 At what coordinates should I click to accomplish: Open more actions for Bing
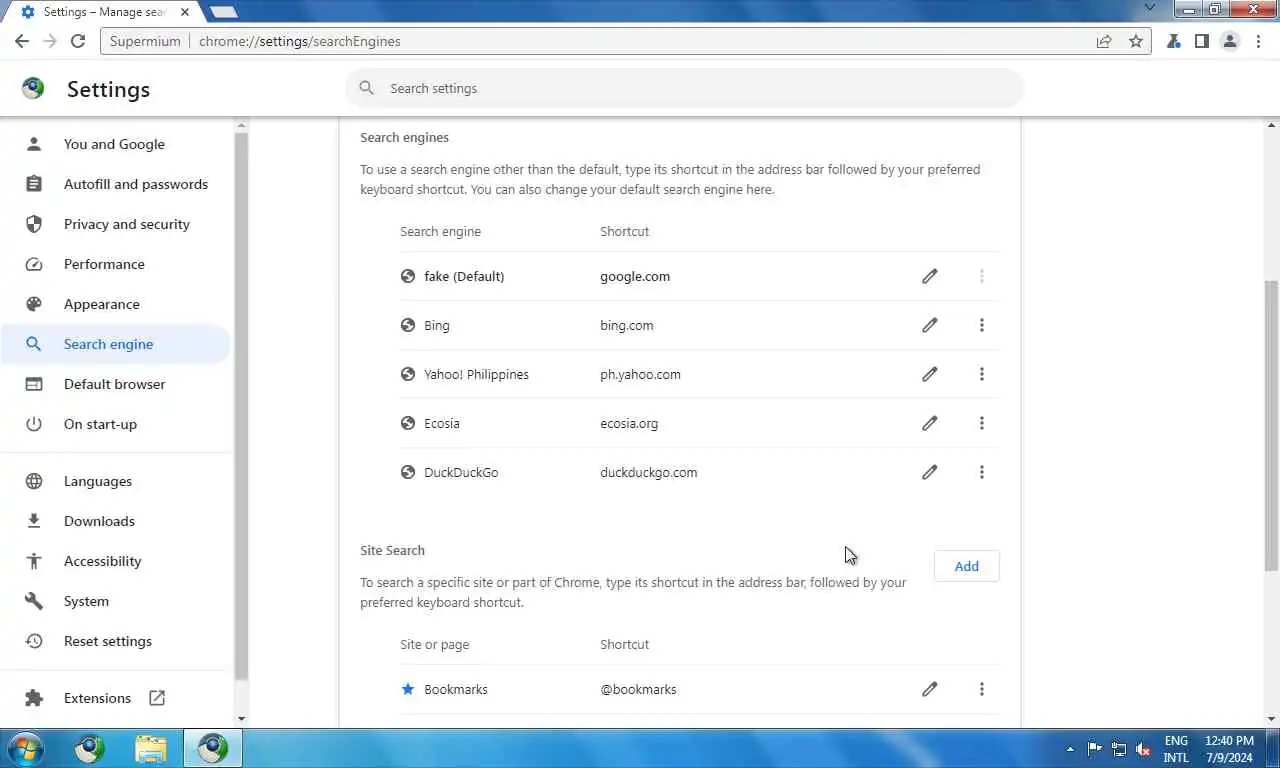pos(982,325)
